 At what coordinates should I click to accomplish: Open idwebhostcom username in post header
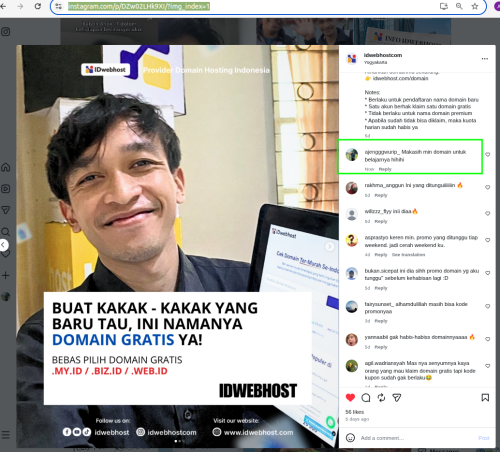click(x=383, y=55)
